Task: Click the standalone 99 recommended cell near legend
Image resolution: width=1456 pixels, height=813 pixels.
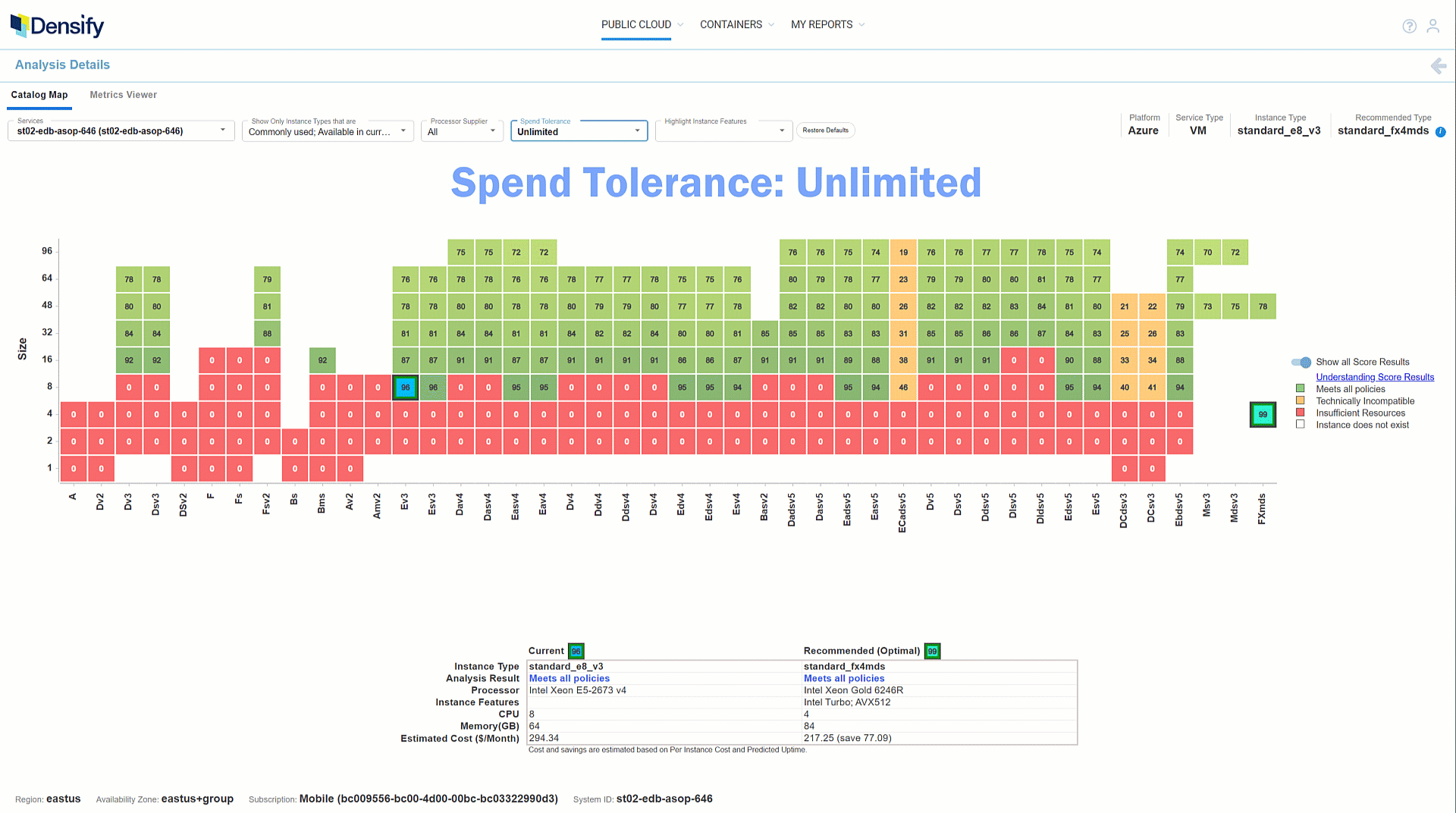Action: [1262, 414]
